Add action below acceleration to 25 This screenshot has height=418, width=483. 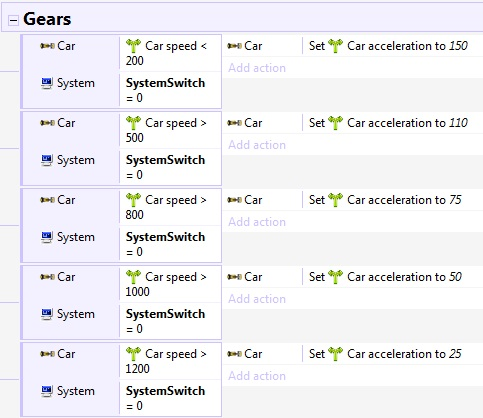257,376
